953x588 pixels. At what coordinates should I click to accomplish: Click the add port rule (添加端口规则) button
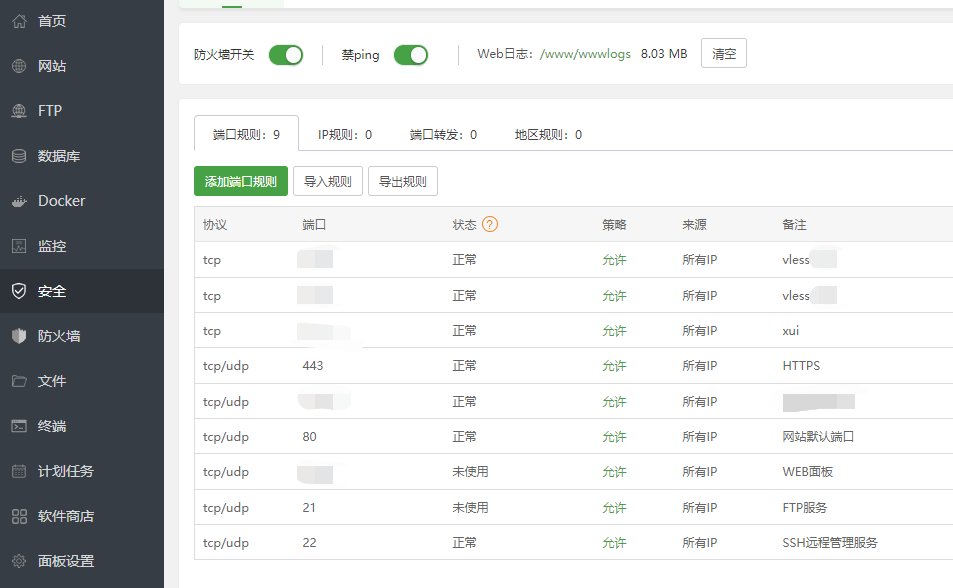click(241, 181)
